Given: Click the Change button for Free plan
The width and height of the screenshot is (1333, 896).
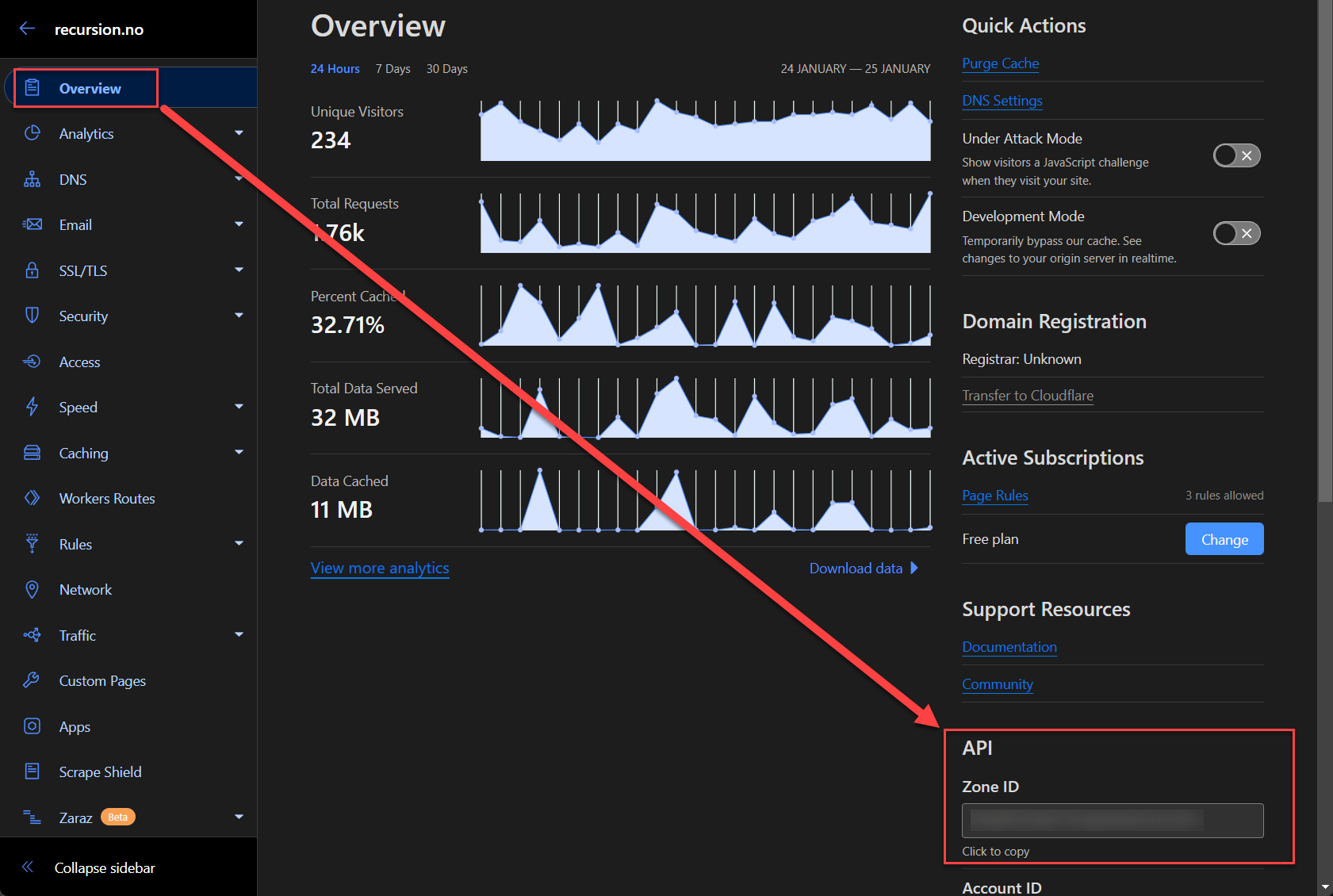Looking at the screenshot, I should pos(1224,538).
